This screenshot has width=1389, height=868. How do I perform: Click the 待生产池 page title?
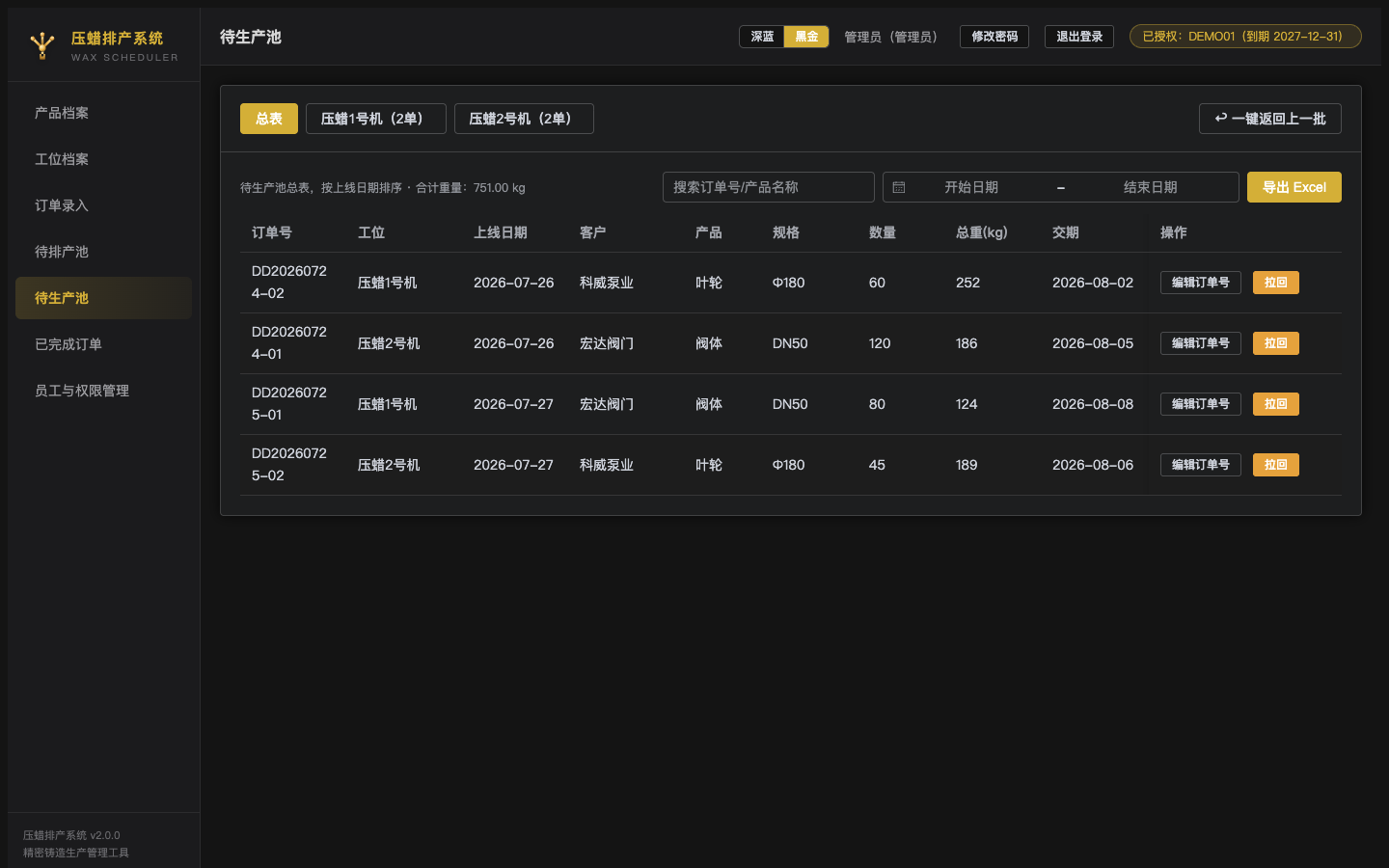click(x=251, y=37)
